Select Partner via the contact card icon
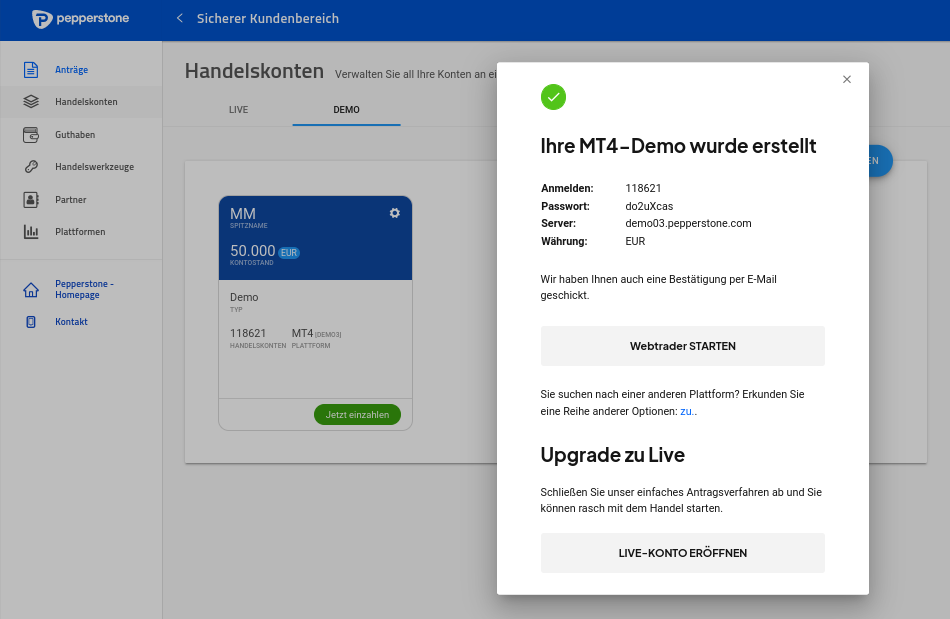The image size is (950, 619). [x=31, y=199]
